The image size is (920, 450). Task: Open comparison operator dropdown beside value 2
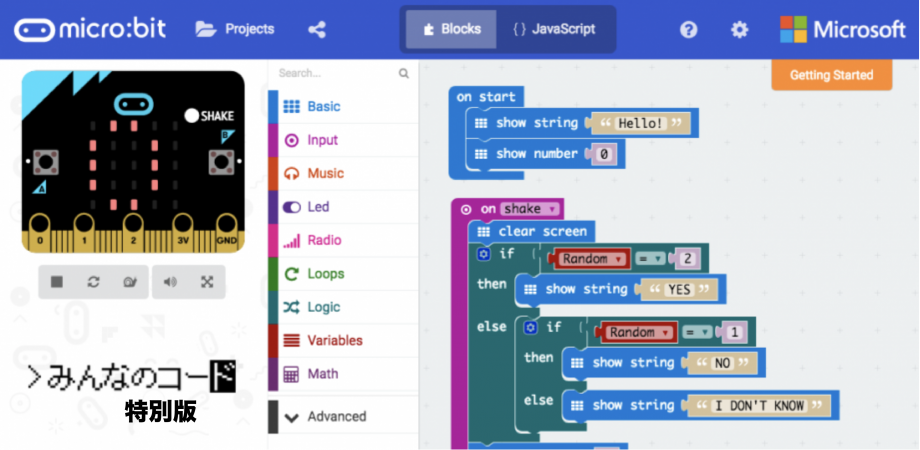[x=651, y=259]
